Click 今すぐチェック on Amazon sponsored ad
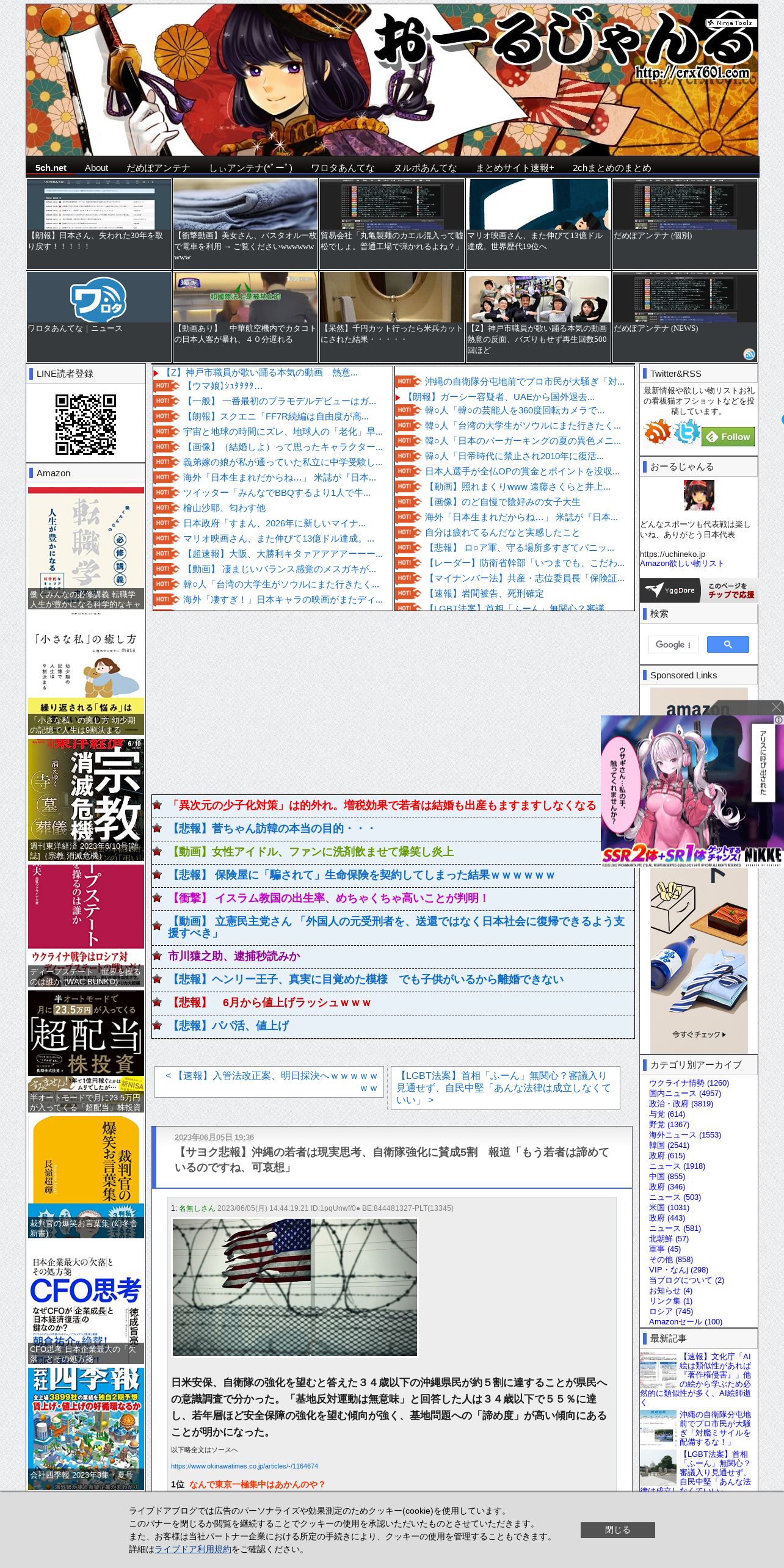This screenshot has width=784, height=1568. click(699, 1034)
